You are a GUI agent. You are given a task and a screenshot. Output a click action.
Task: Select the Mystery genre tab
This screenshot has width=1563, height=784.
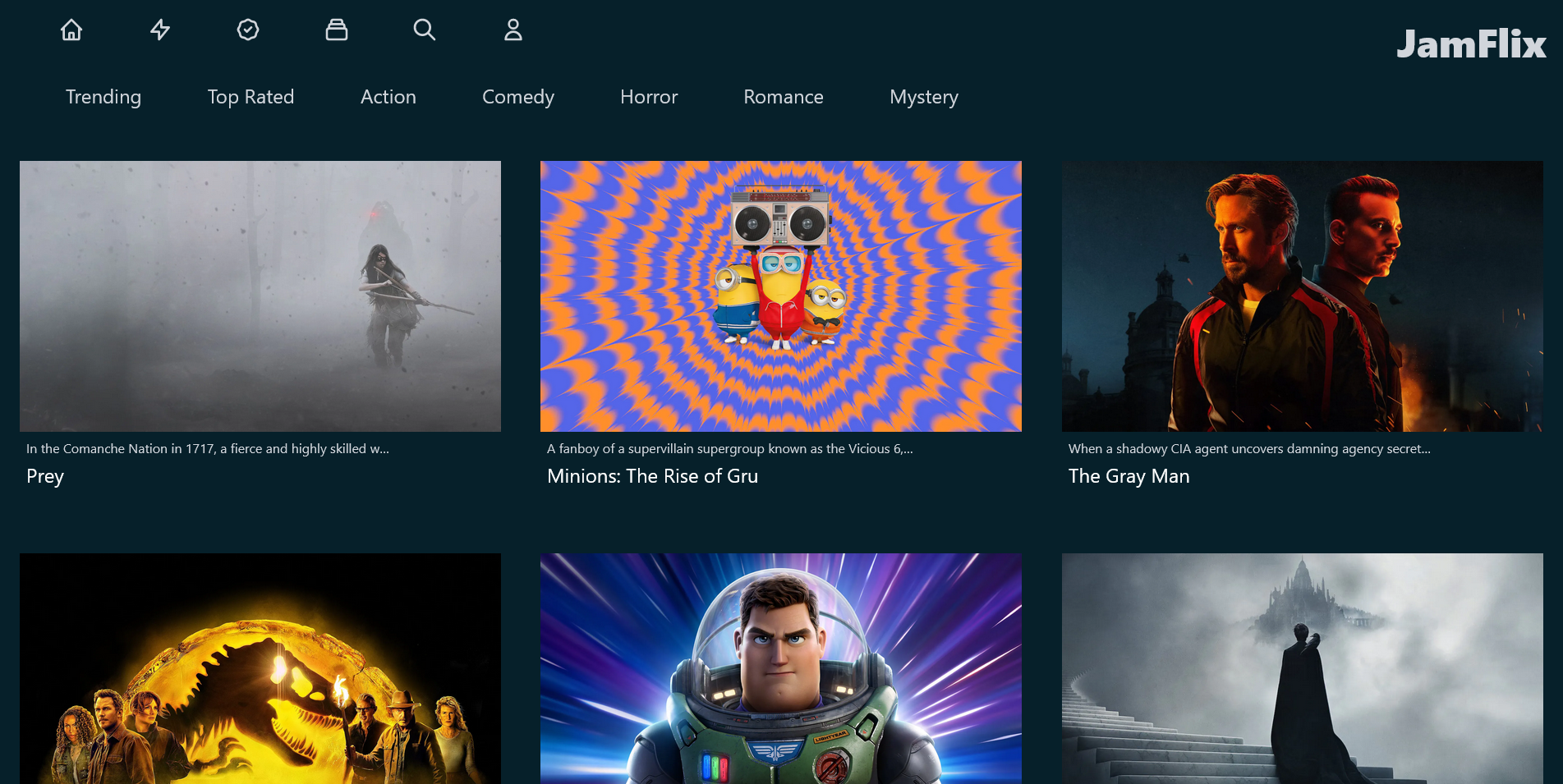924,97
